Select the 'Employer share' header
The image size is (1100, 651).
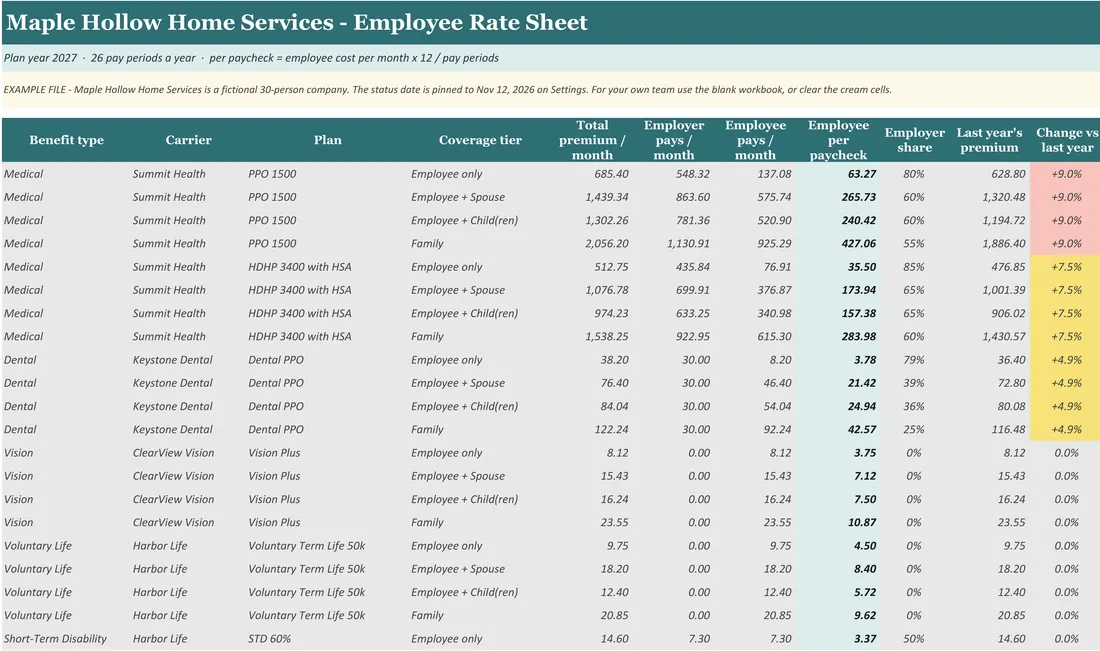(x=914, y=140)
